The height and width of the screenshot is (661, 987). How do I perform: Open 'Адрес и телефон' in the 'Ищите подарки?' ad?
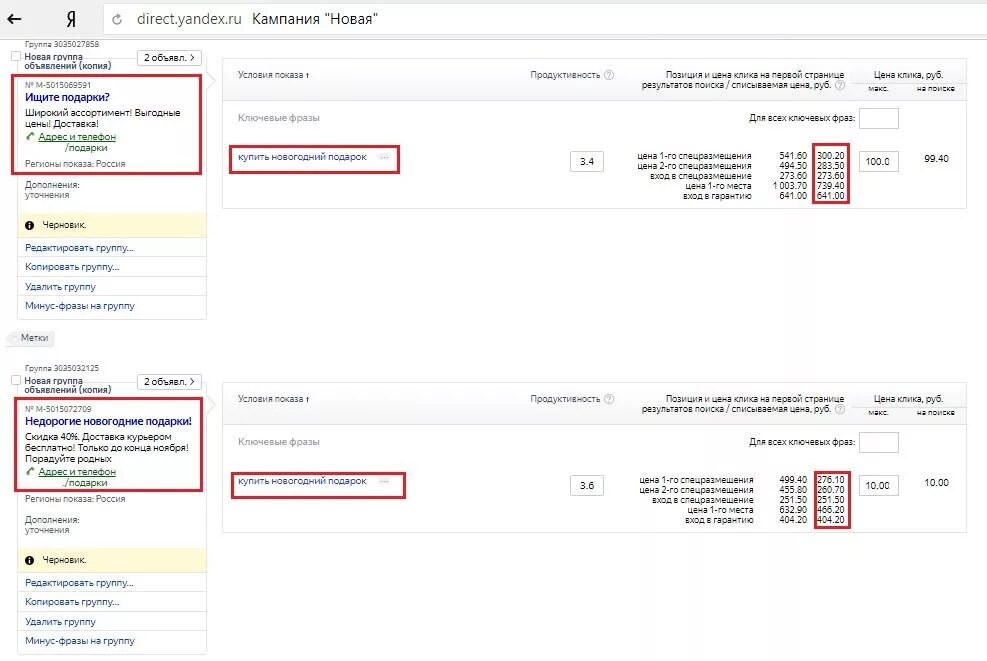pos(77,137)
